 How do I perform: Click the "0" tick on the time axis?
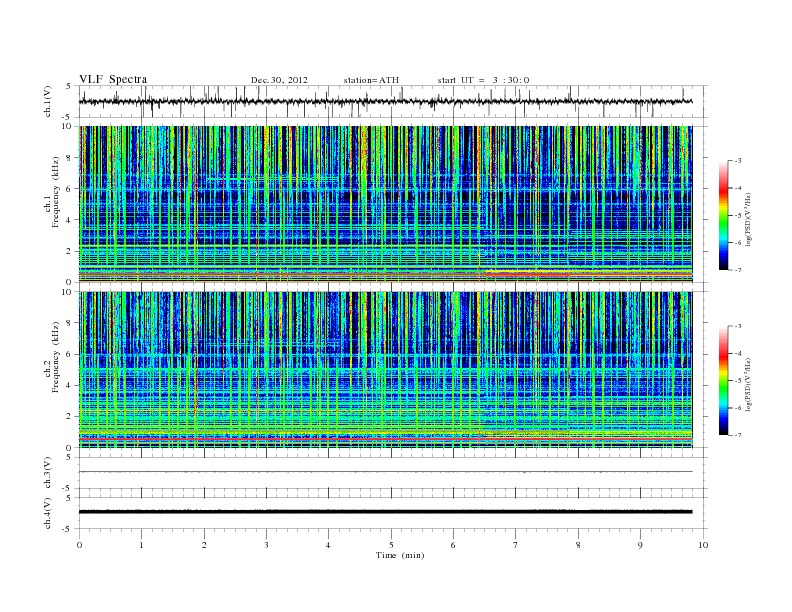click(x=79, y=545)
